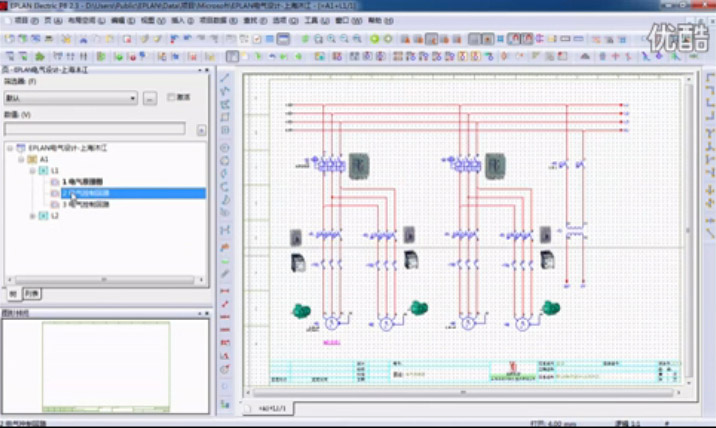Open the 默认 filter dropdown
Image resolution: width=716 pixels, height=428 pixels.
(x=70, y=98)
